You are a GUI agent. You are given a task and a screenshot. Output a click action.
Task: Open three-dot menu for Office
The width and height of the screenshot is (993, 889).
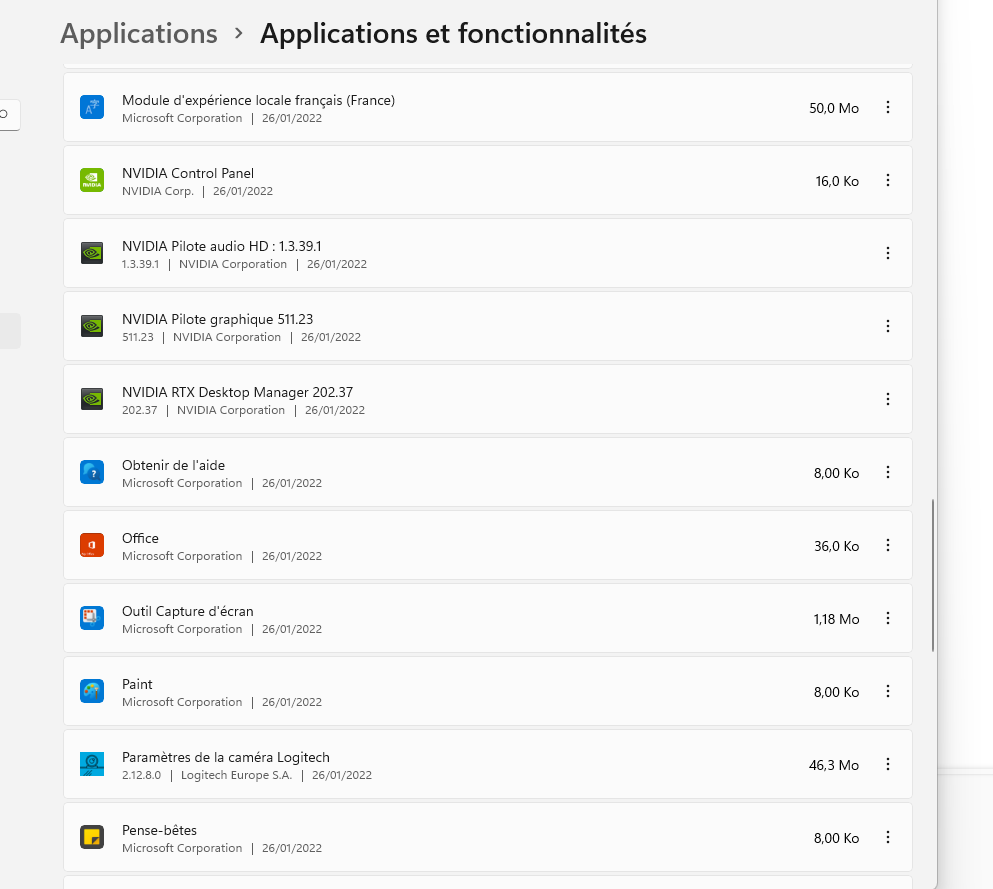point(888,545)
